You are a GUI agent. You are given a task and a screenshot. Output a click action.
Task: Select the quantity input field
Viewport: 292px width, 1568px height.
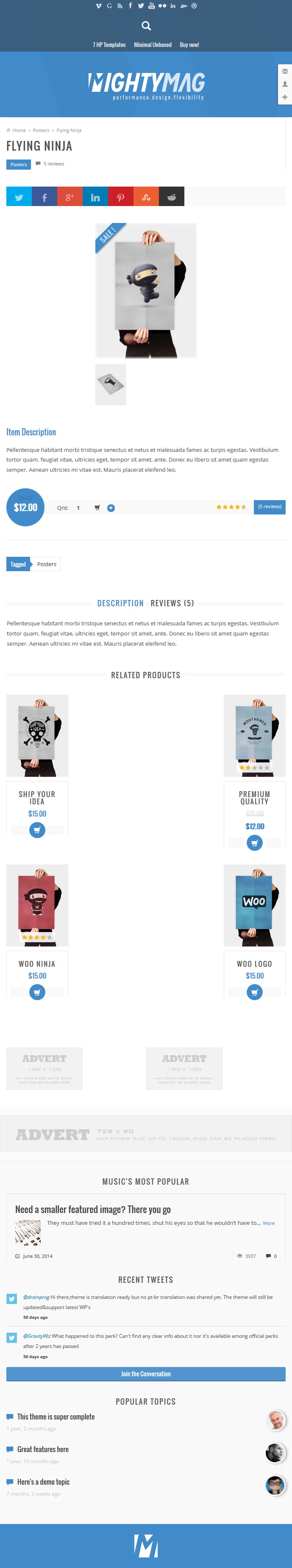79,508
